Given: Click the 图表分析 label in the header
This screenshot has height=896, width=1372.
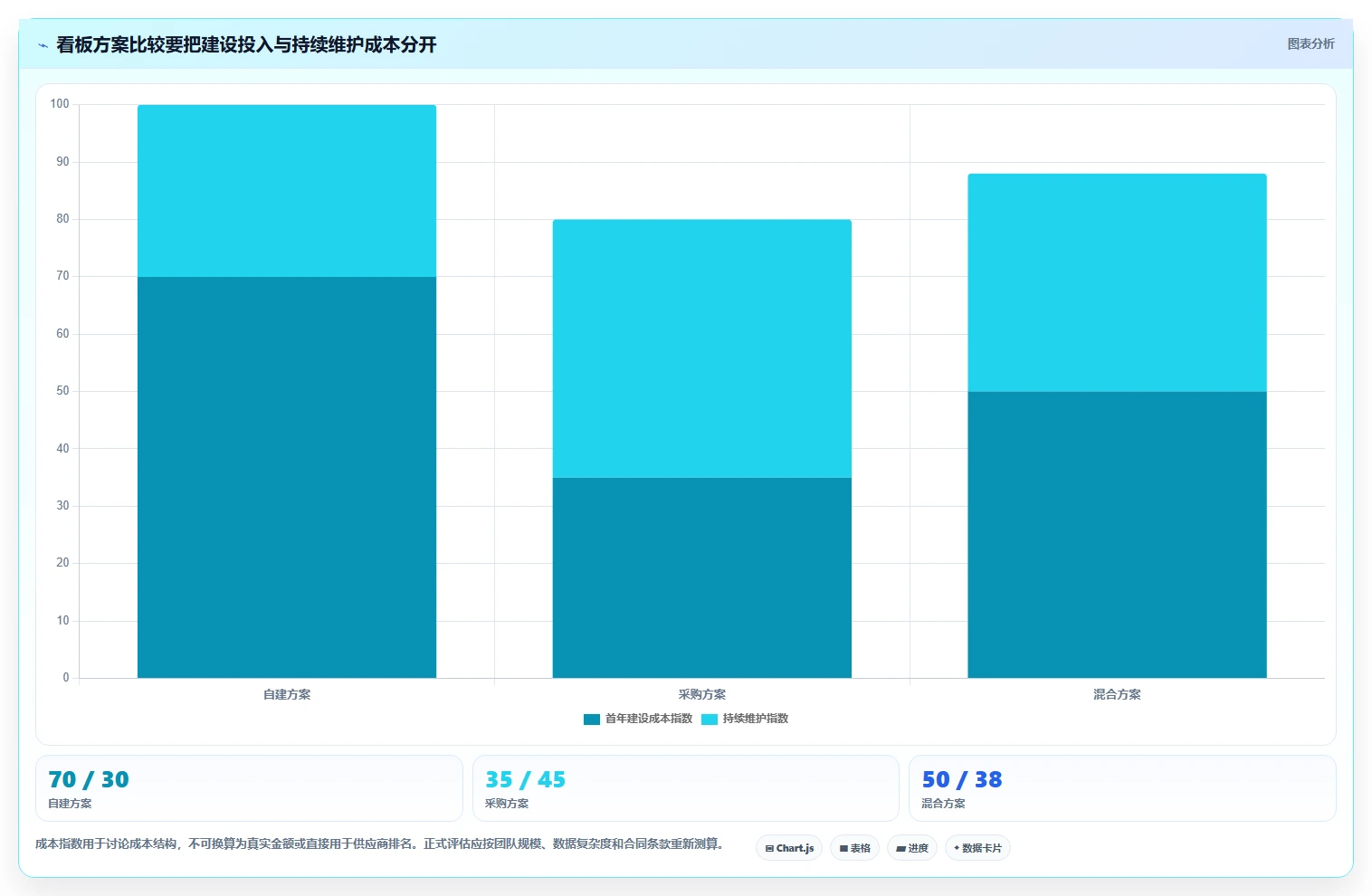Looking at the screenshot, I should coord(1310,43).
